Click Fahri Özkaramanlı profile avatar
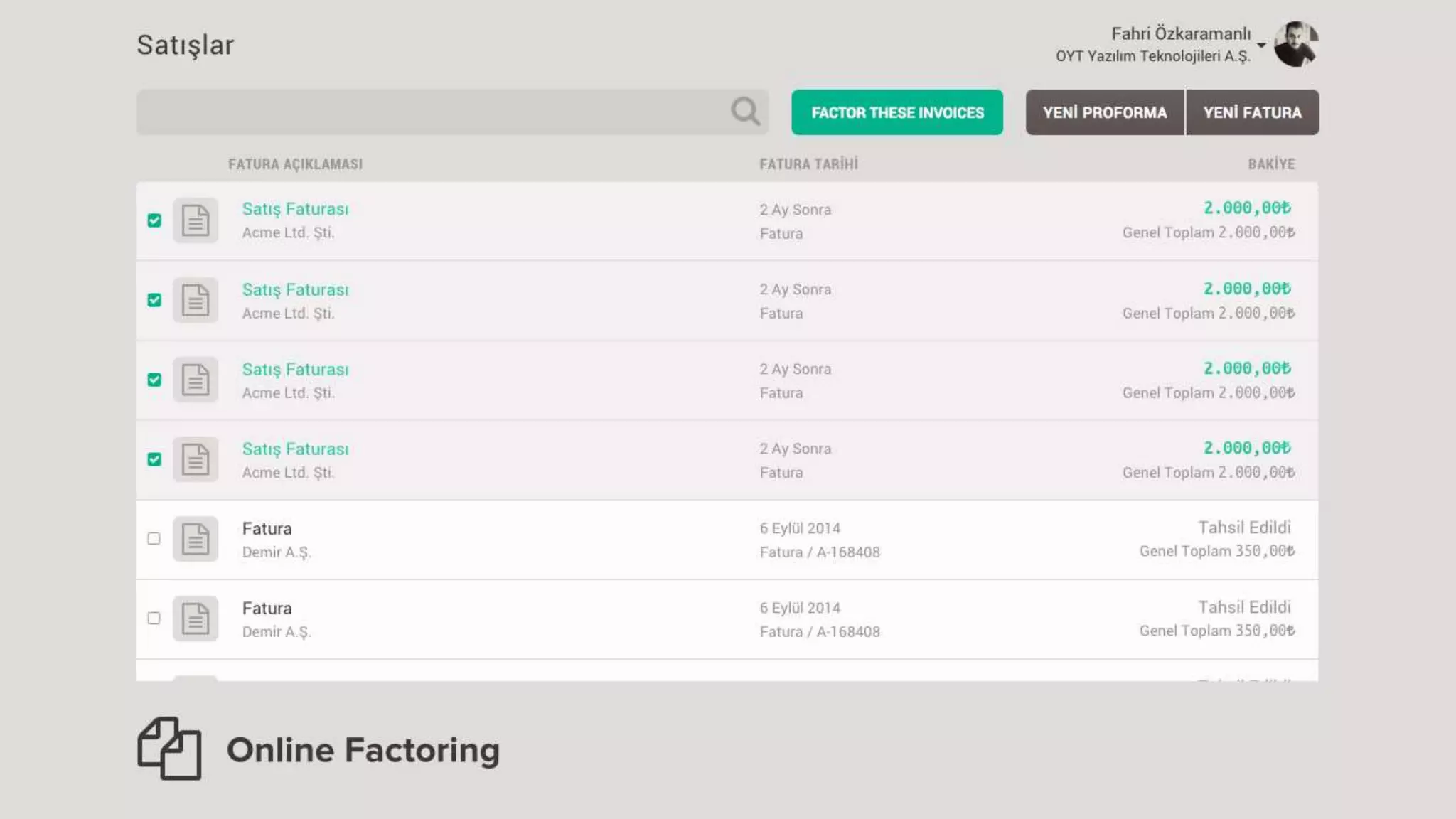1456x819 pixels. pyautogui.click(x=1295, y=44)
